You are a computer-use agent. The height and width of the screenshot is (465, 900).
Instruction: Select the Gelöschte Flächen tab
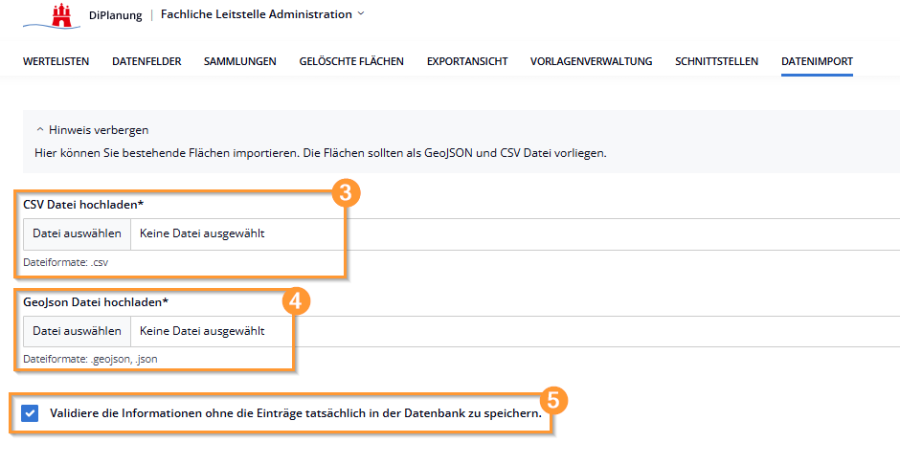tap(351, 61)
